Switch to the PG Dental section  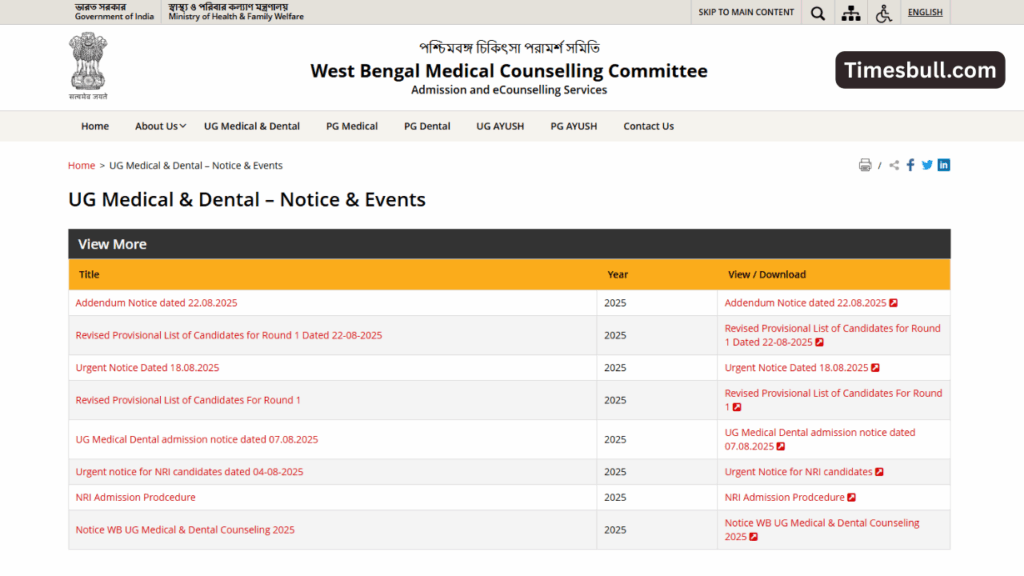click(x=427, y=126)
